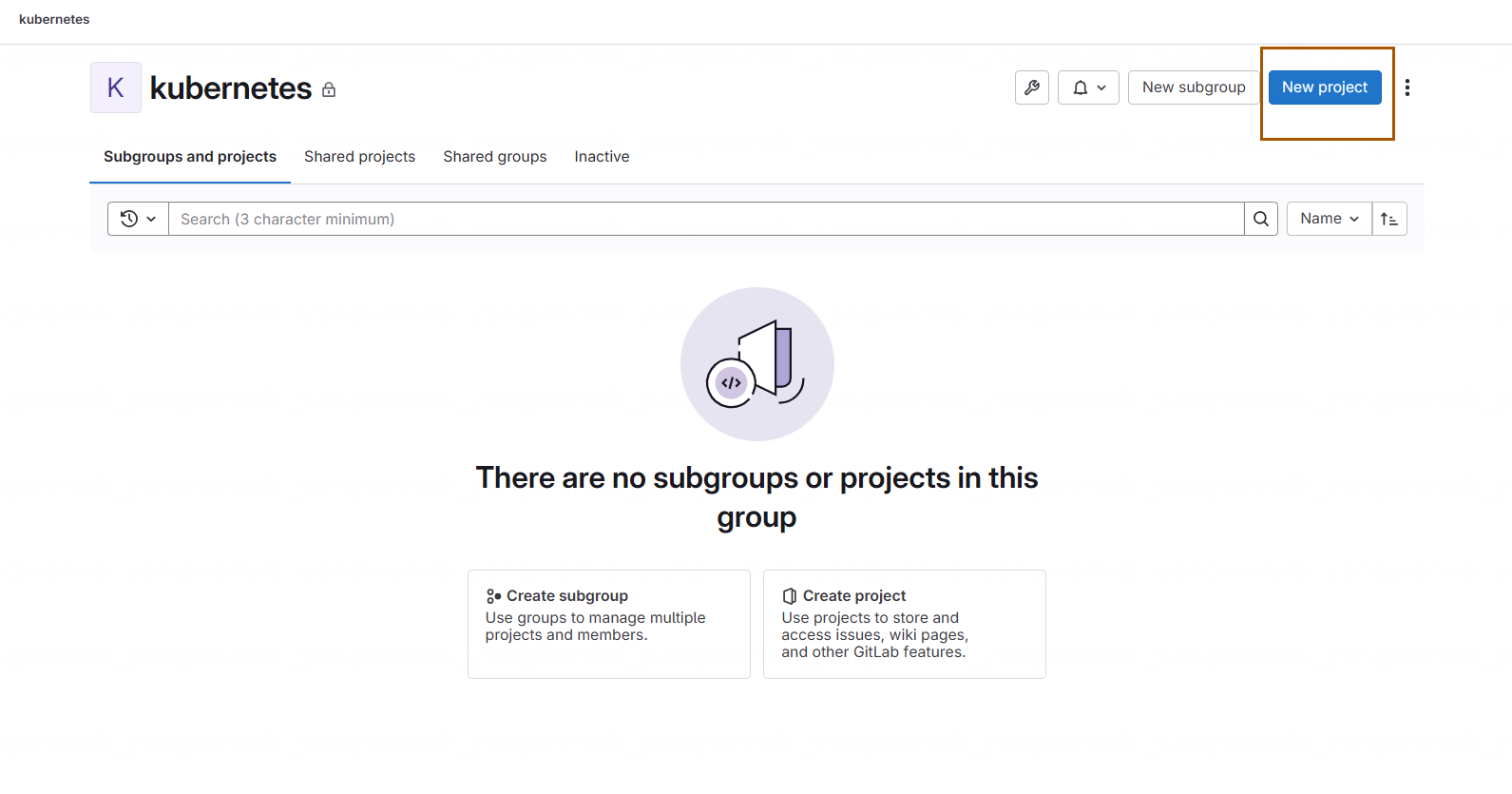Click the Create project card
Screen dimensions: 1512x794
(905, 624)
